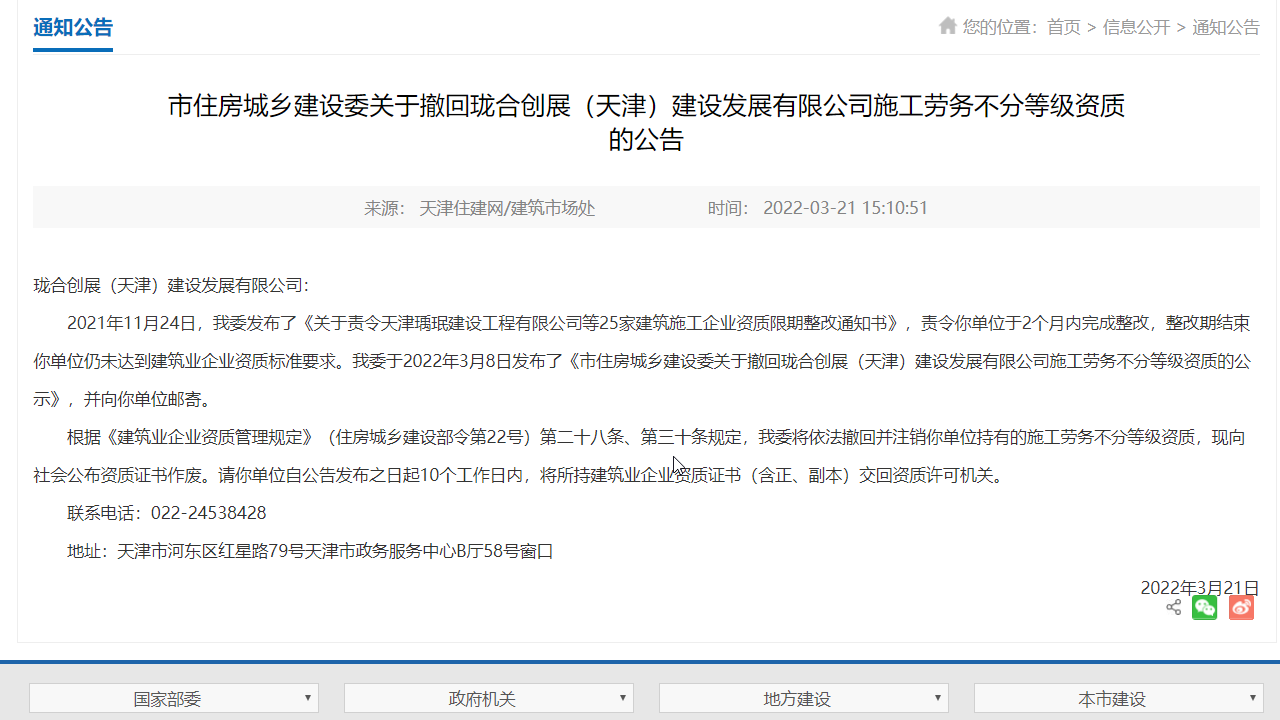Expand the arrow on the 本市建设 selector

click(x=1251, y=698)
